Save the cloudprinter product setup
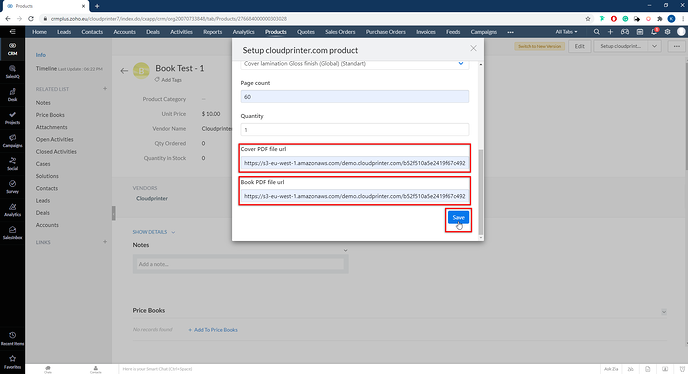This screenshot has width=688, height=374. point(458,217)
